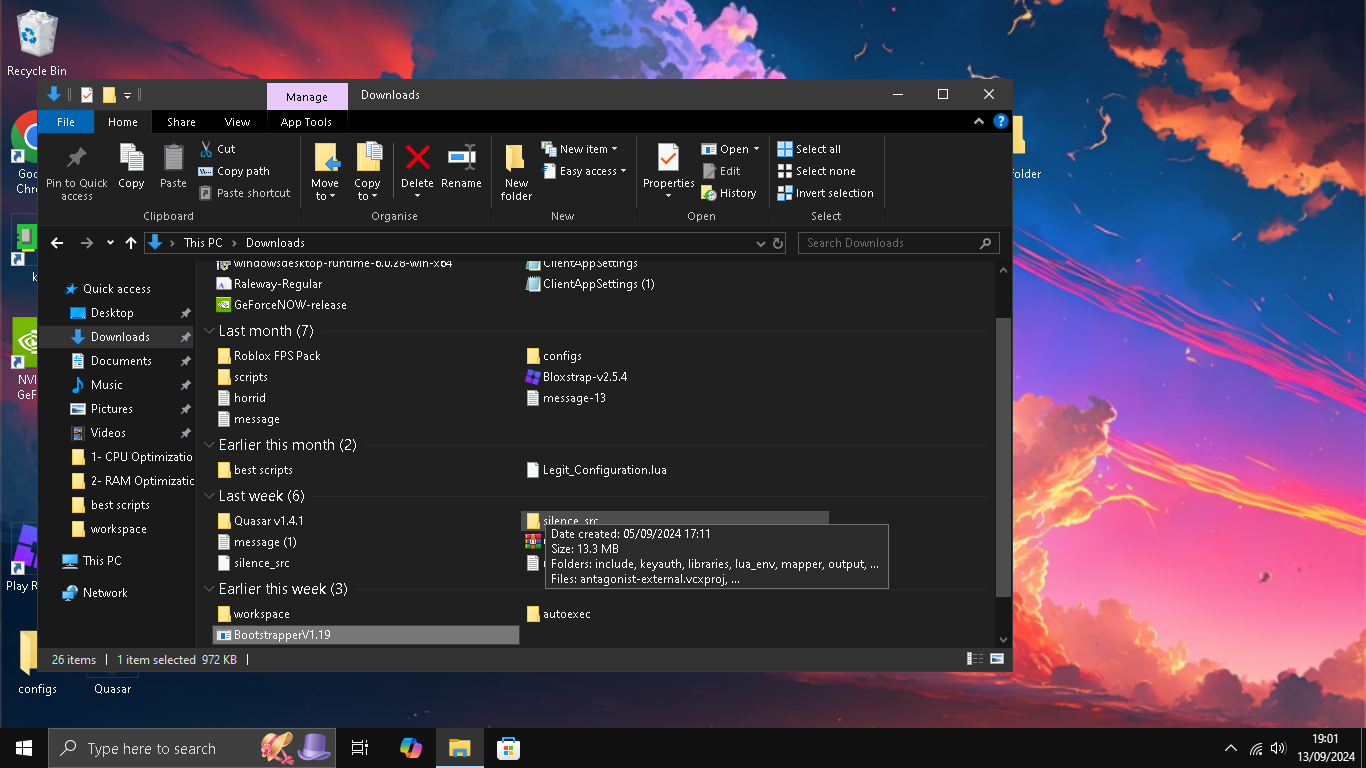Click into the Search Downloads field
The height and width of the screenshot is (768, 1366).
pos(898,243)
